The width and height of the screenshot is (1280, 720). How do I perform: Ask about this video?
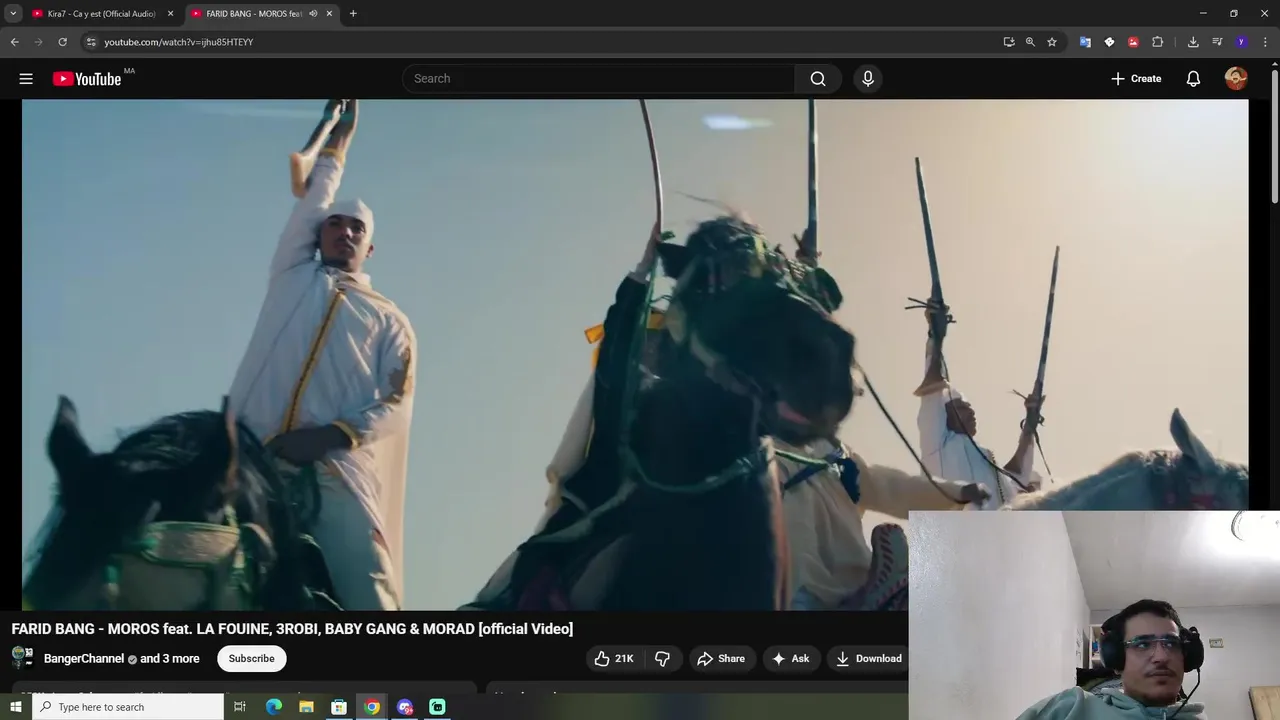point(790,658)
